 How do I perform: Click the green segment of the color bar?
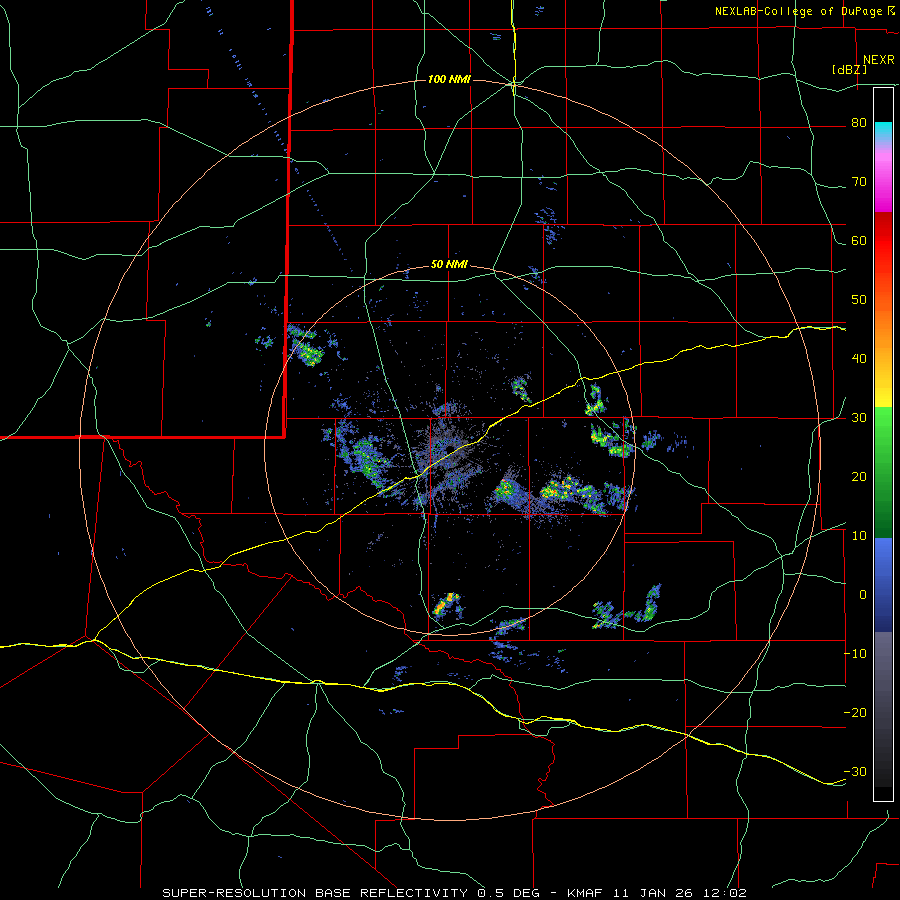pos(883,472)
